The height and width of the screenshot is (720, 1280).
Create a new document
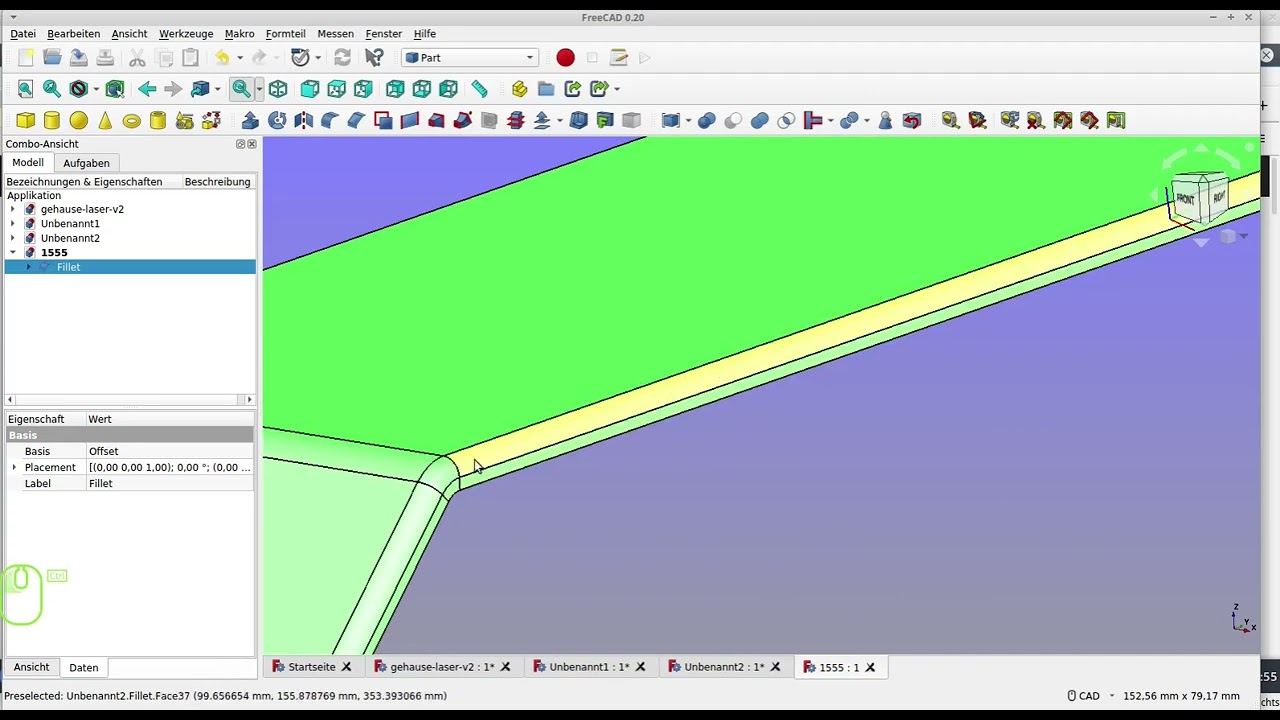26,58
